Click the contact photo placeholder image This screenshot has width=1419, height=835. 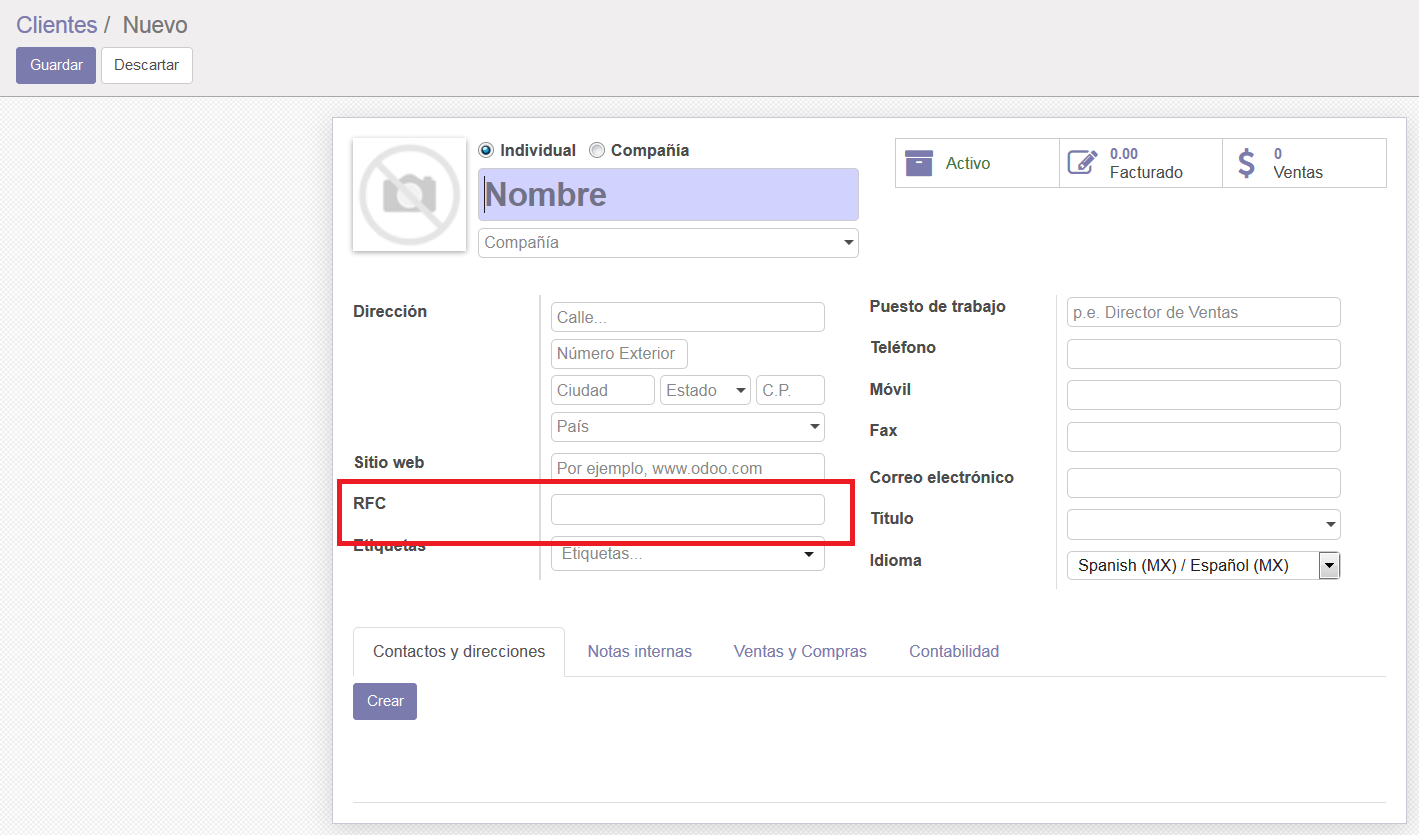click(409, 195)
